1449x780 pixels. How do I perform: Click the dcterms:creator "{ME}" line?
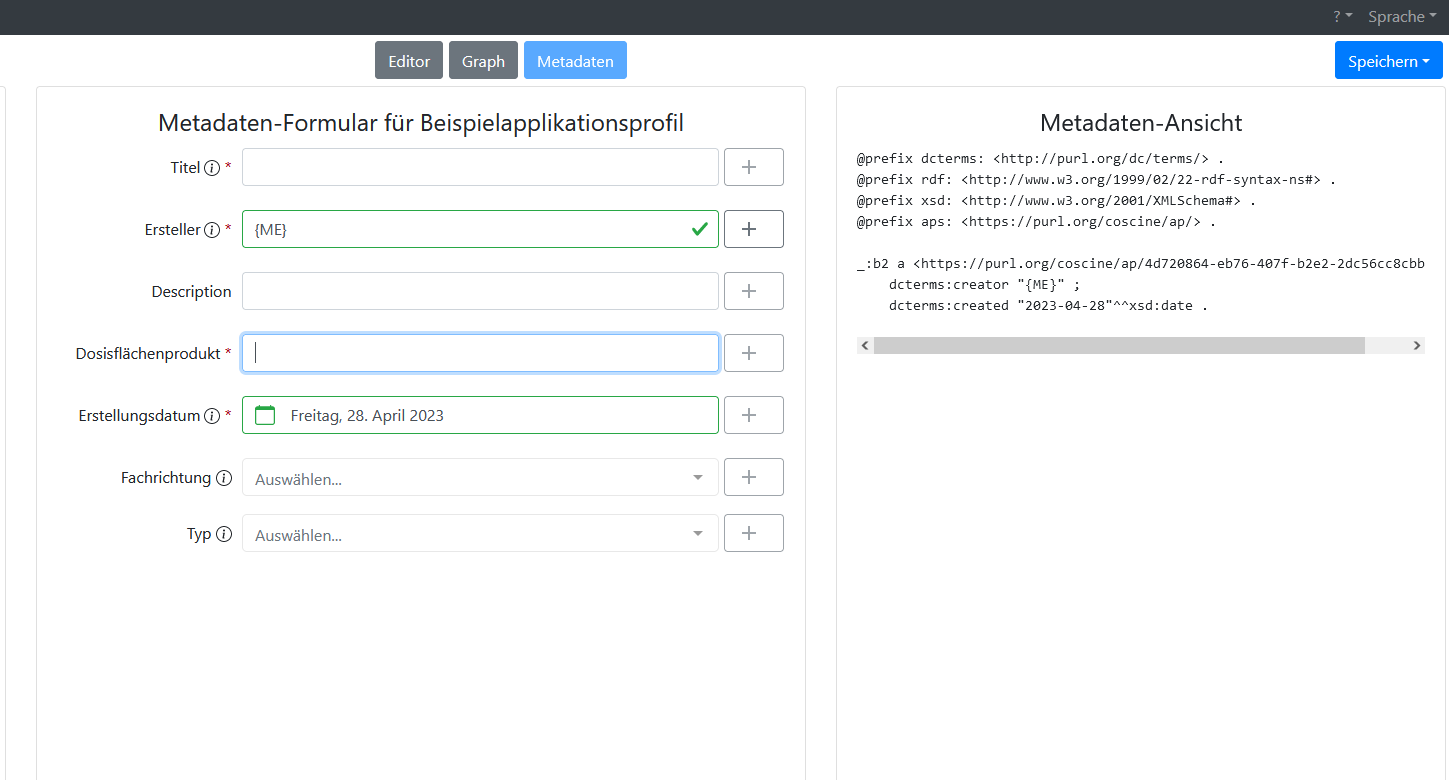click(x=984, y=284)
